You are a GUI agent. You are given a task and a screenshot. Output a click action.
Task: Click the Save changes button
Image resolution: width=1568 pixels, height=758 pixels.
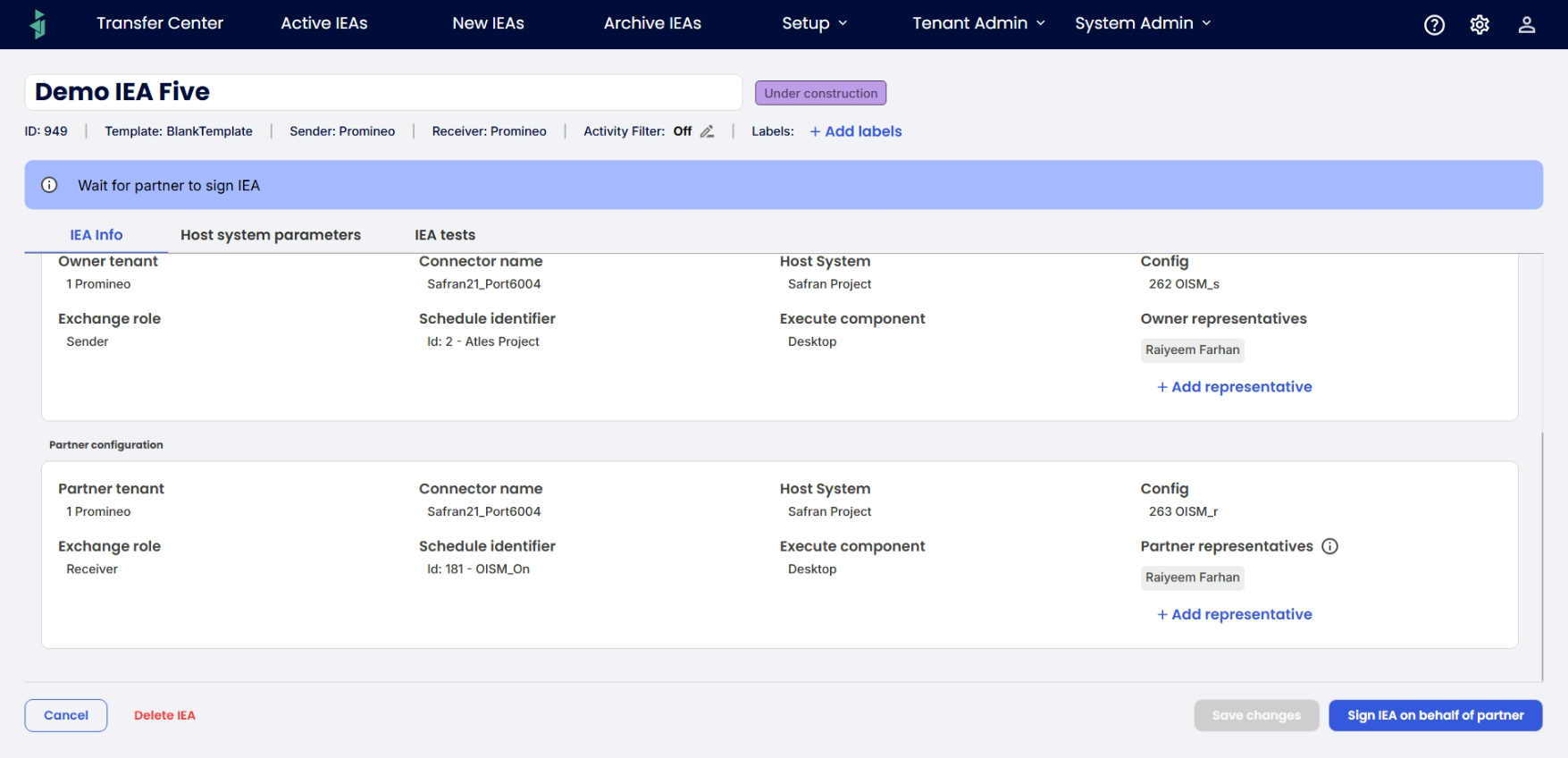pyautogui.click(x=1256, y=715)
